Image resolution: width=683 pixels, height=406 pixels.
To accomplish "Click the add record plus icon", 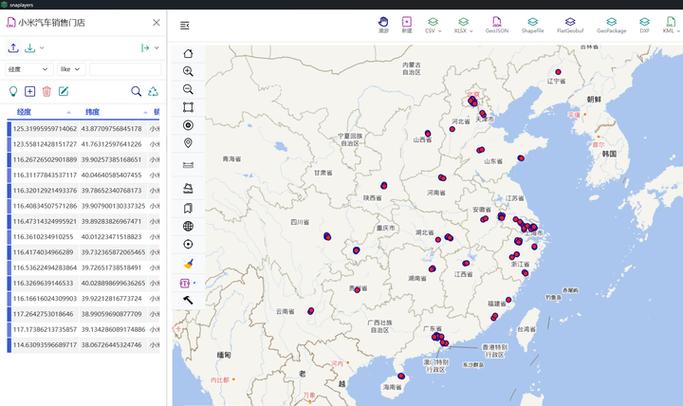I will tap(30, 91).
